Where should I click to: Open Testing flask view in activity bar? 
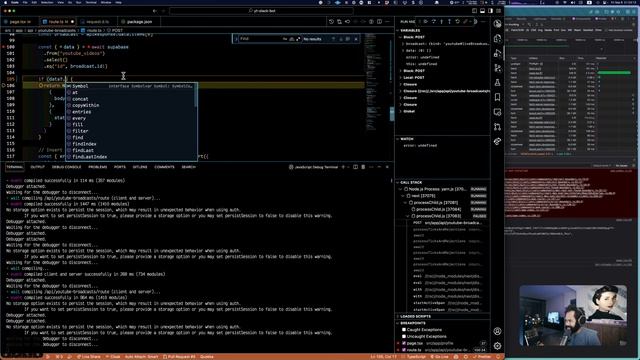click(497, 82)
